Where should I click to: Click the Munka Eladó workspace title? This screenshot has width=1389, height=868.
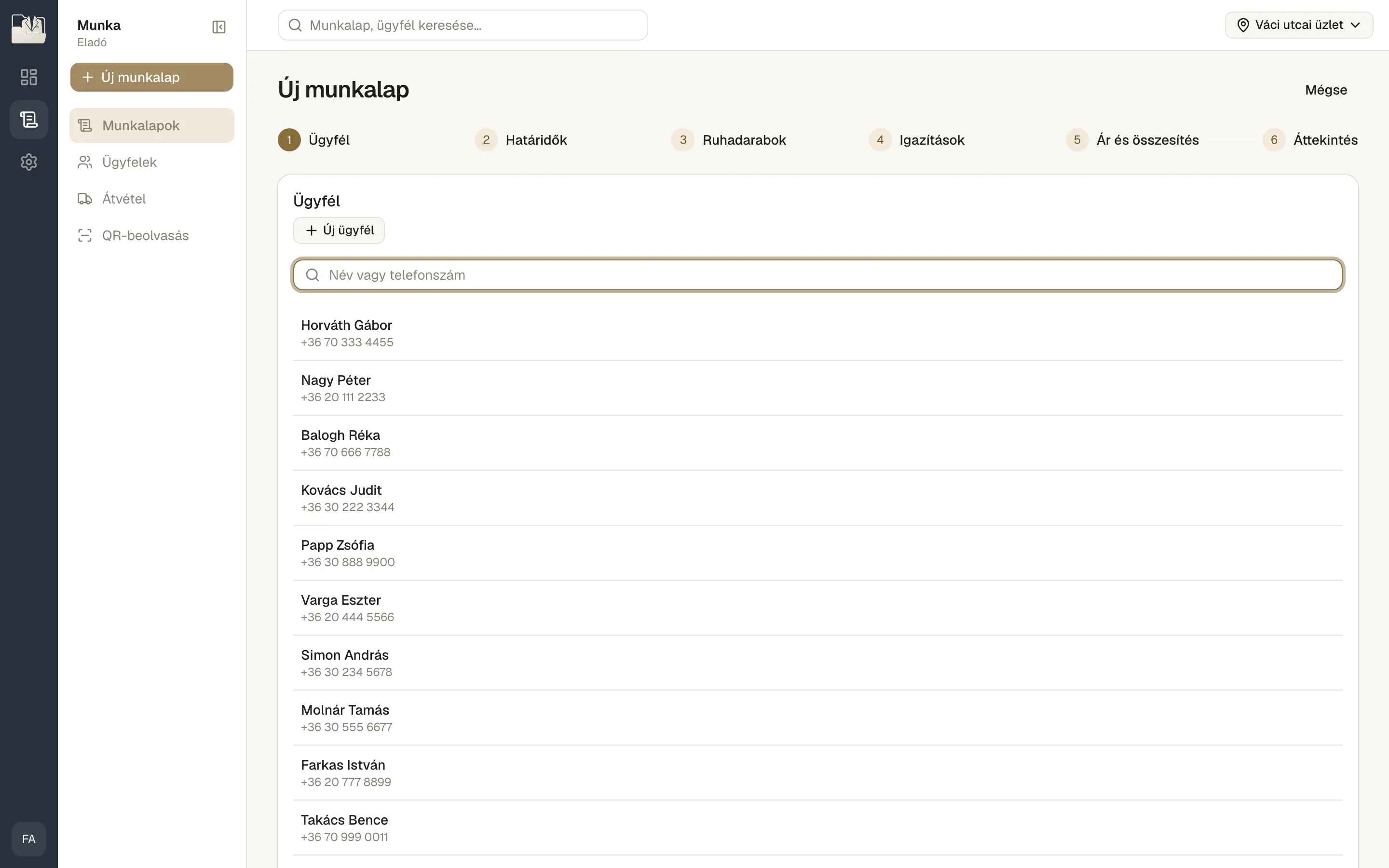point(99,33)
